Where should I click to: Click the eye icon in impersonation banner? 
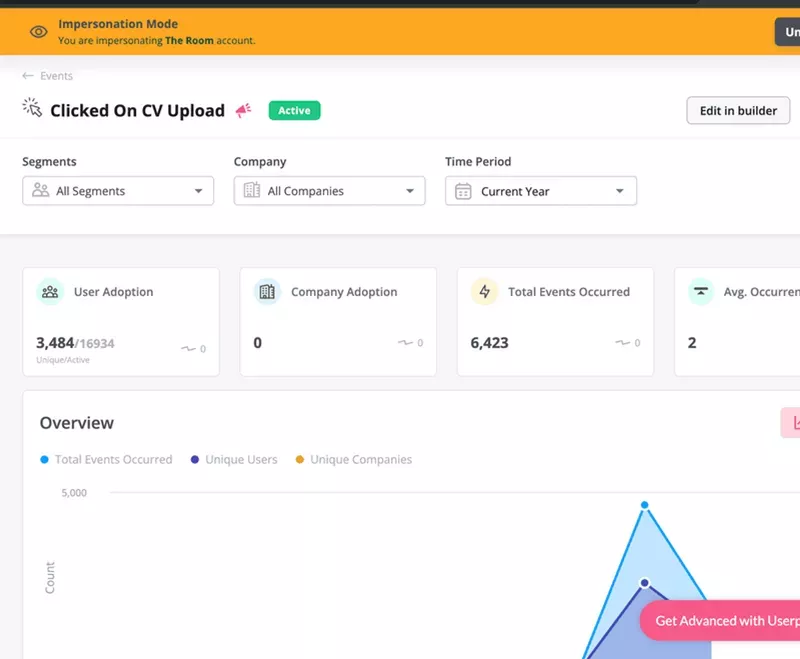[38, 32]
